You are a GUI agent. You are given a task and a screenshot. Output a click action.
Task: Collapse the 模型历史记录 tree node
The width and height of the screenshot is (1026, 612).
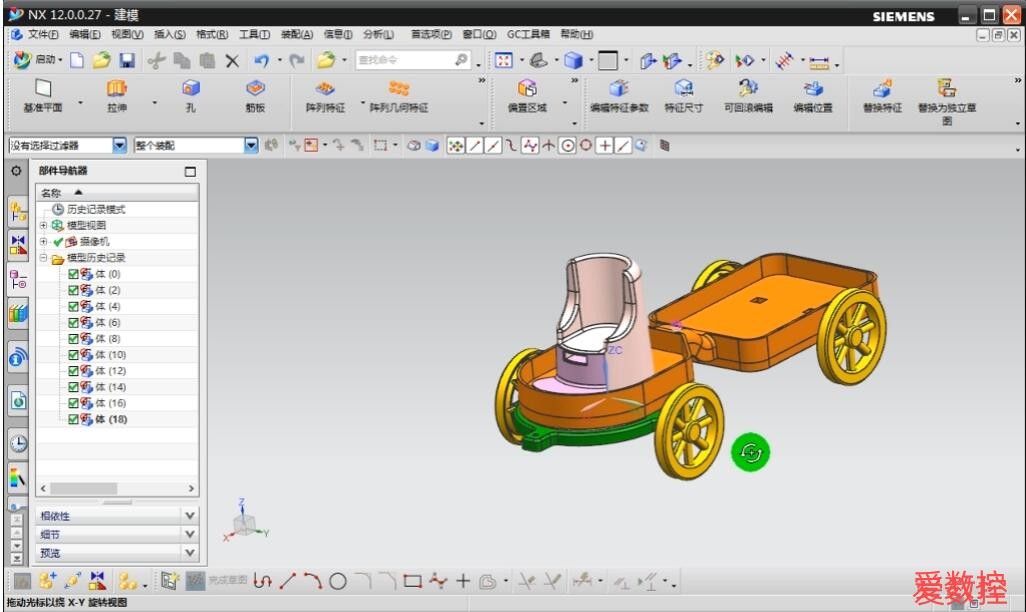[44, 258]
